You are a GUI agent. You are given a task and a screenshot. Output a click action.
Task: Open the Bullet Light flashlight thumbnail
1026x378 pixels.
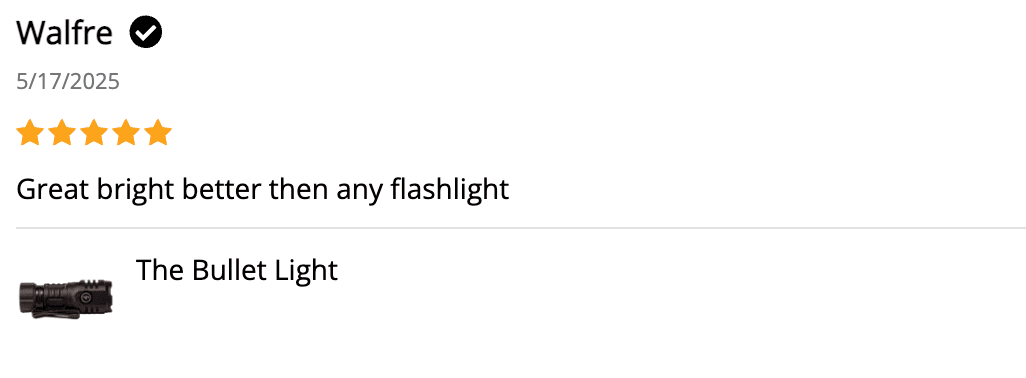(x=65, y=299)
